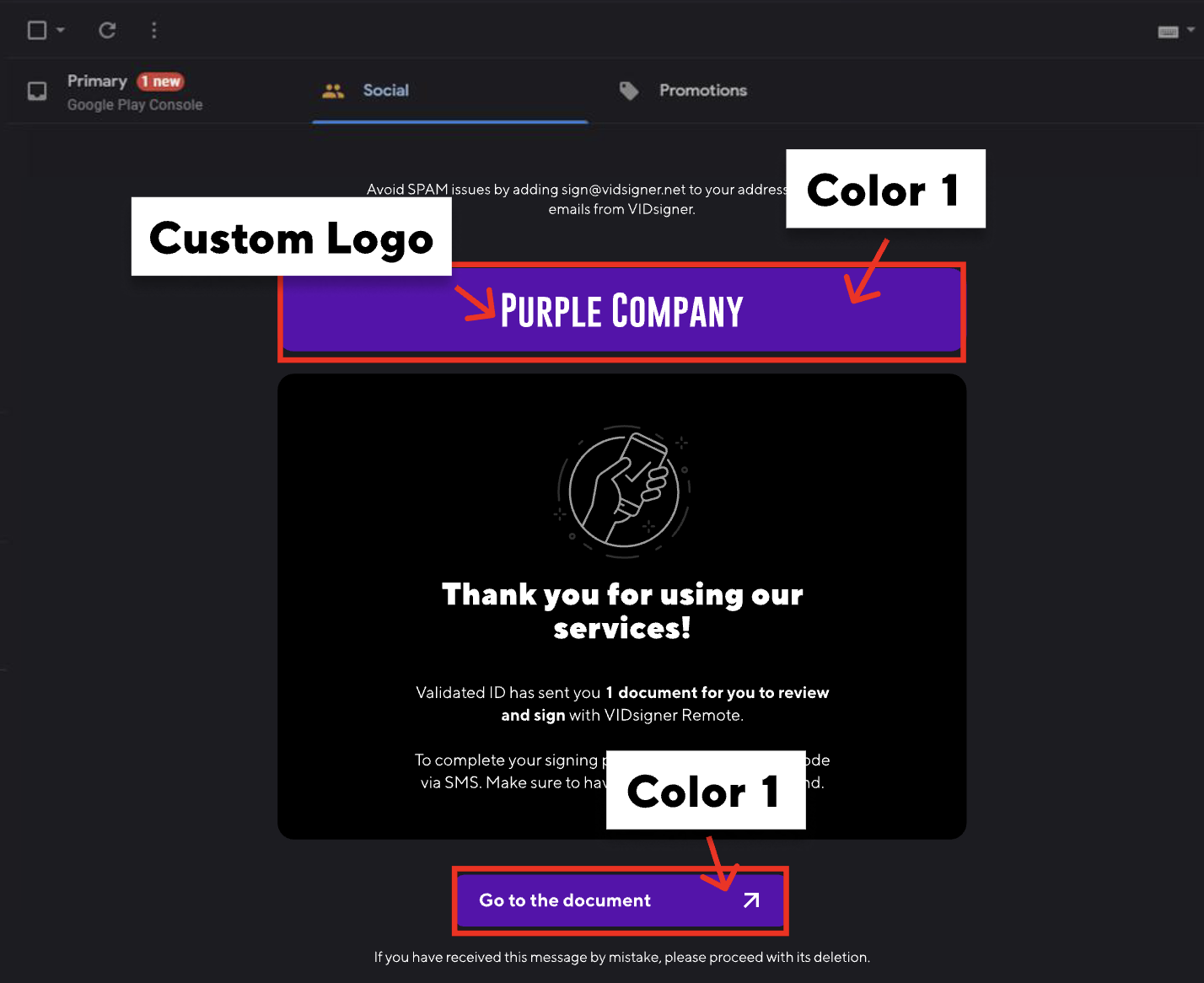
Task: Click the keyboard input tools icon
Action: pos(1168,32)
